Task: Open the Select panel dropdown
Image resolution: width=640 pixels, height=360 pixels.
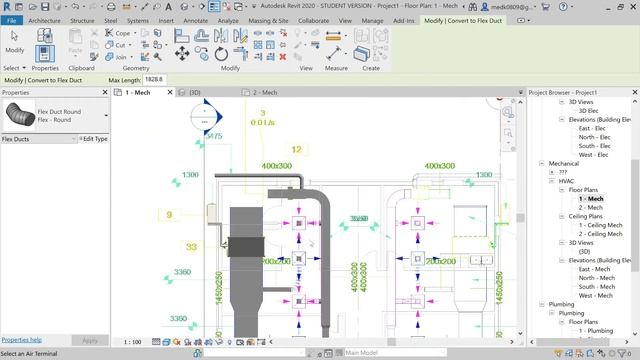Action: [14, 68]
